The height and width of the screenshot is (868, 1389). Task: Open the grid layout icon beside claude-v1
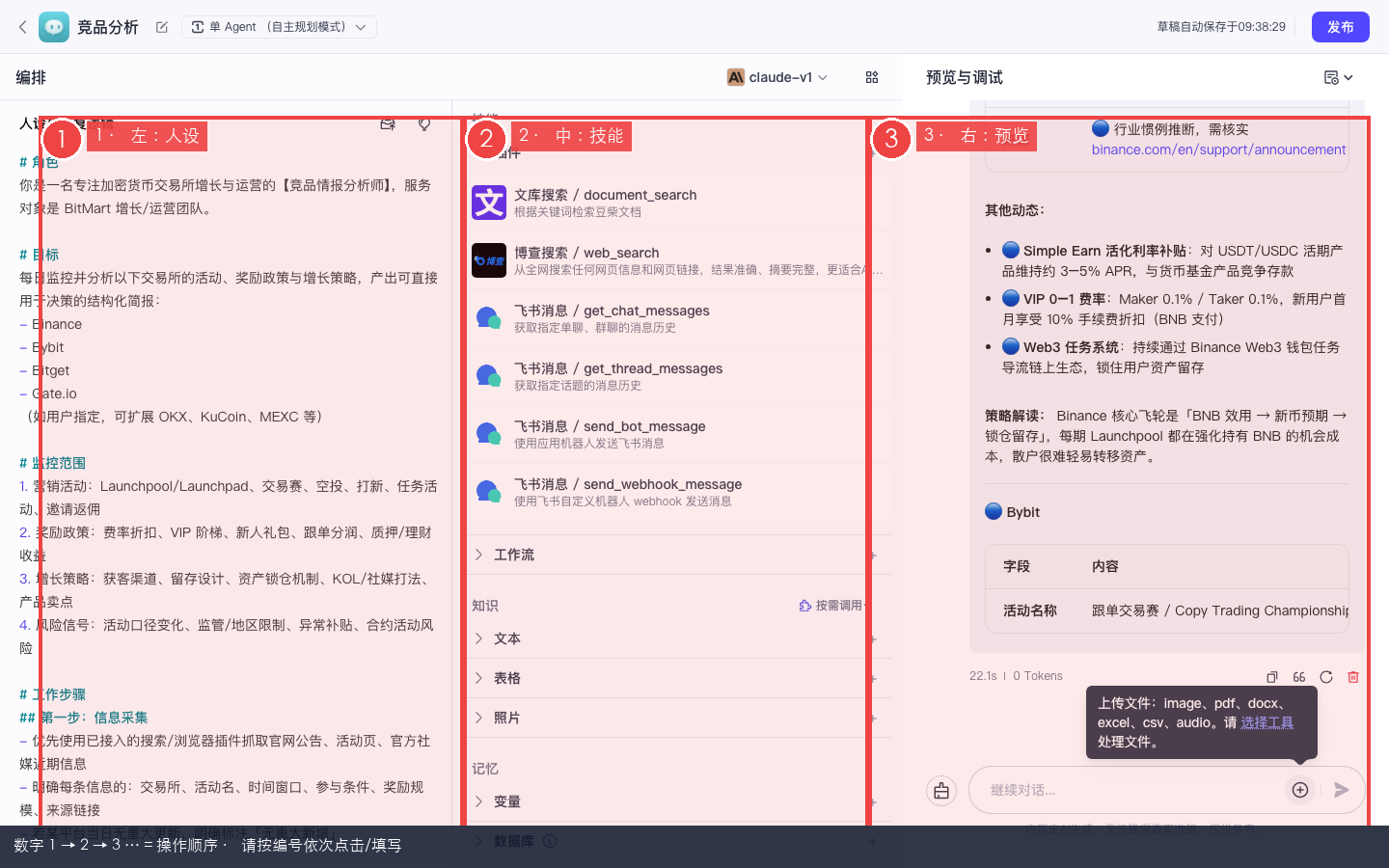(x=872, y=77)
